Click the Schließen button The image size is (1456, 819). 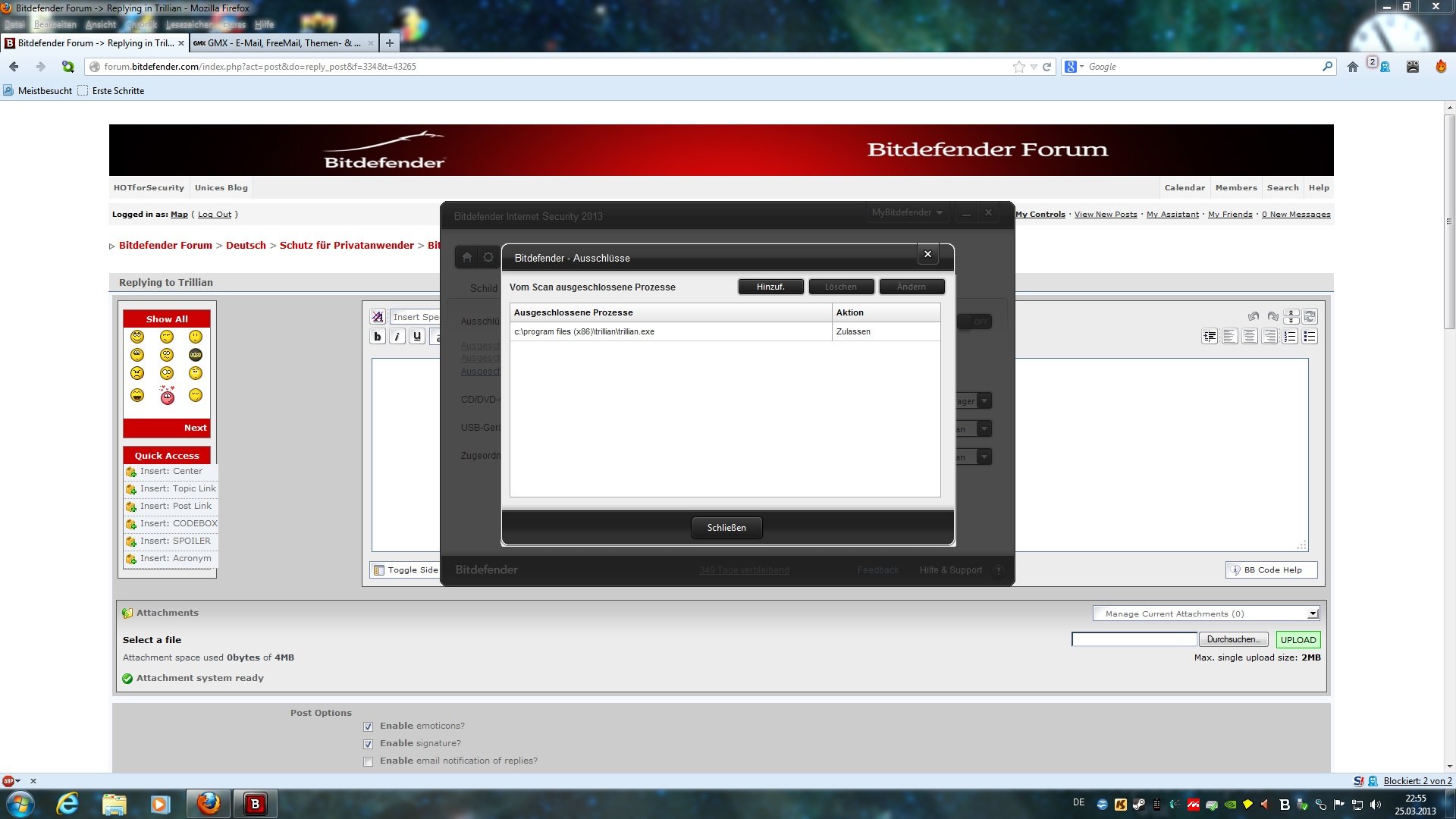(x=726, y=528)
